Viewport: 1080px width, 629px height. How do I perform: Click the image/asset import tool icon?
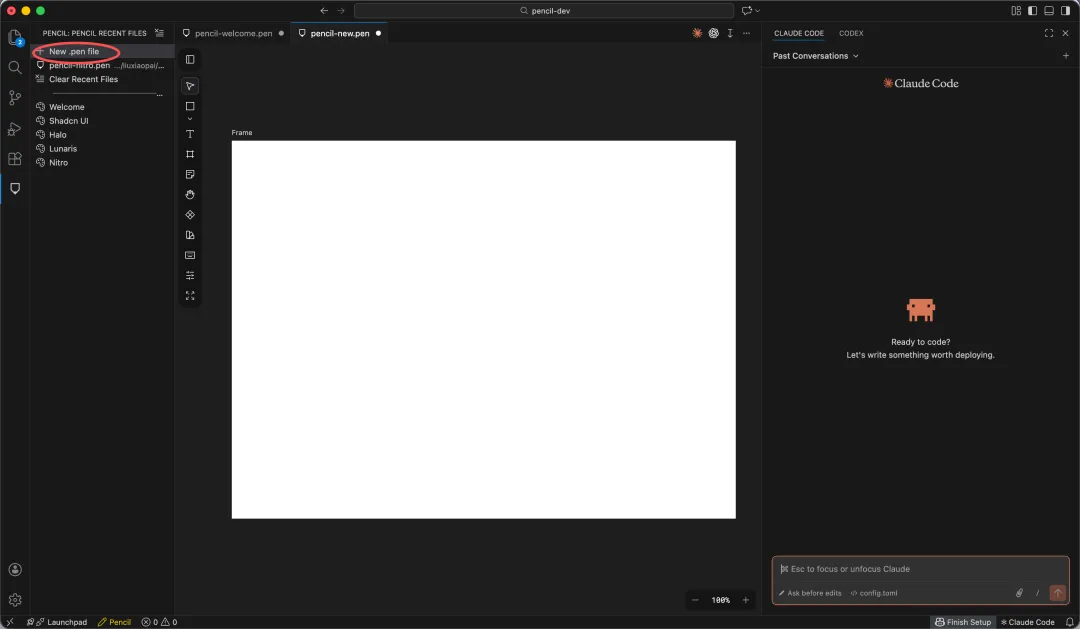[x=190, y=235]
